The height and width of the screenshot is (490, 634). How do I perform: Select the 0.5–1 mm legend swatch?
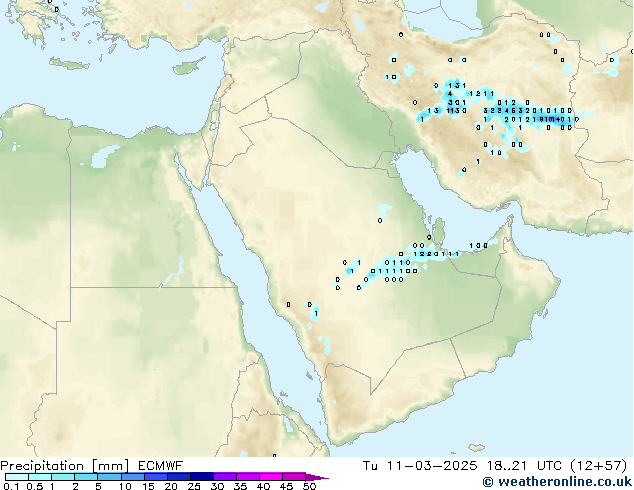coord(40,477)
